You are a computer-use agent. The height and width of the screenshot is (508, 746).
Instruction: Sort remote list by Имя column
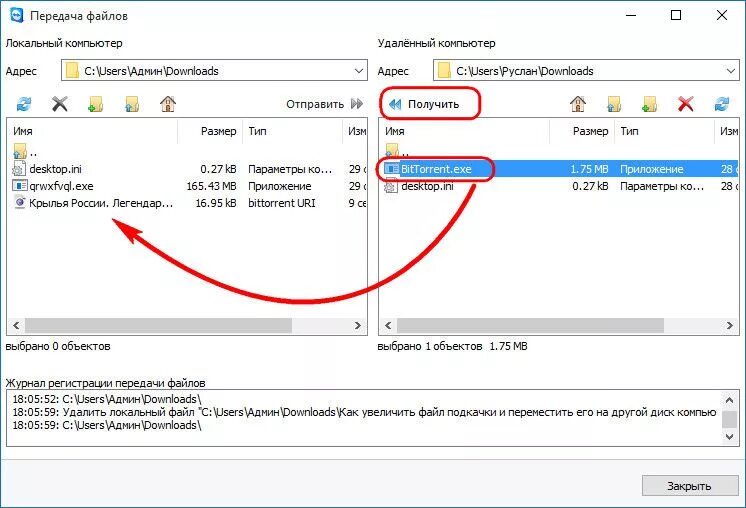click(x=464, y=131)
